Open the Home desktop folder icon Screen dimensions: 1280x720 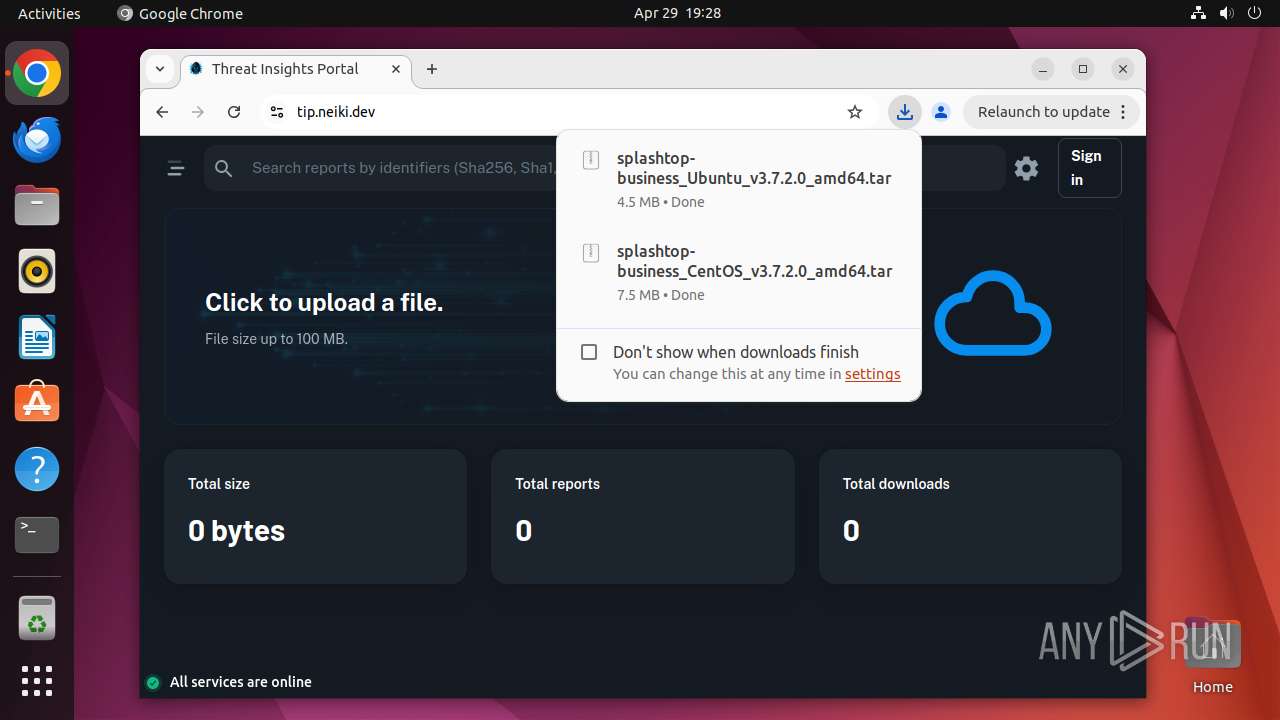[x=1212, y=656]
